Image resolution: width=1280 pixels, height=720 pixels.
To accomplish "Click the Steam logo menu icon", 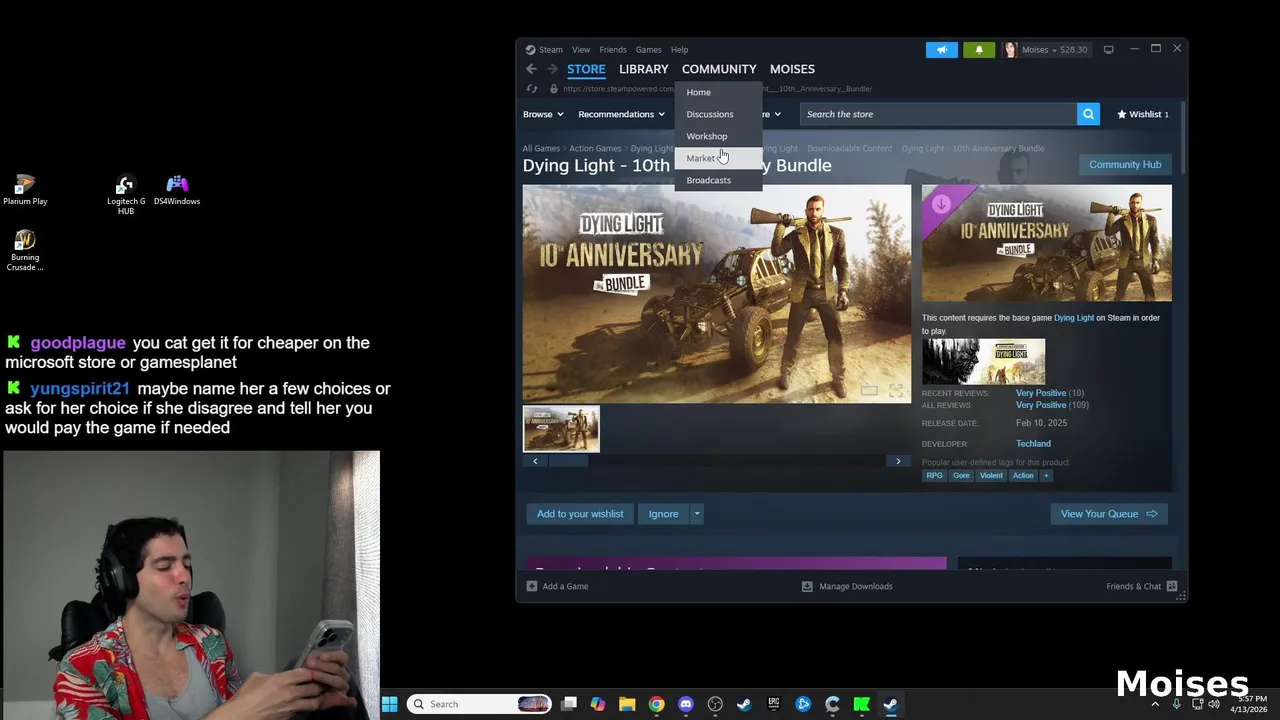I will (x=531, y=49).
